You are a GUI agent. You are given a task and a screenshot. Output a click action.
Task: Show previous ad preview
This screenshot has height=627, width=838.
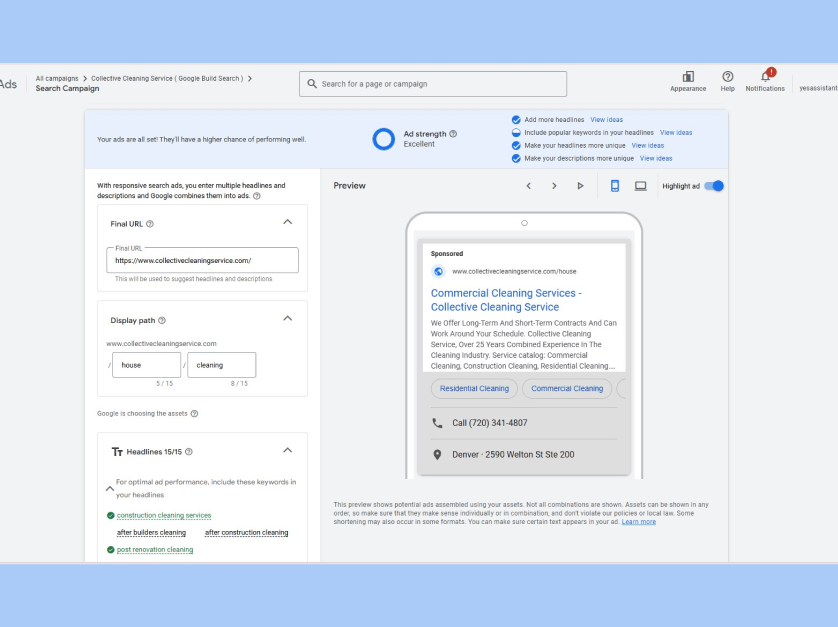(529, 186)
